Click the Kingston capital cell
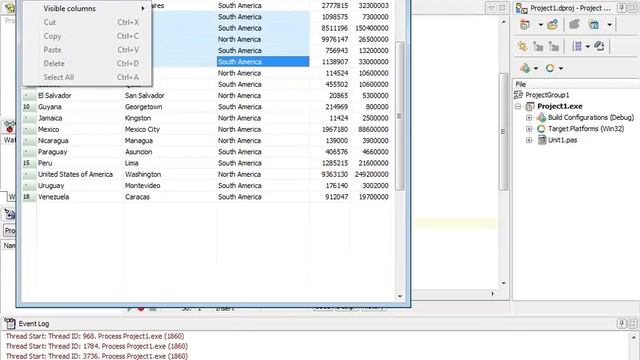Screen dimensions: 640x360 170,118
